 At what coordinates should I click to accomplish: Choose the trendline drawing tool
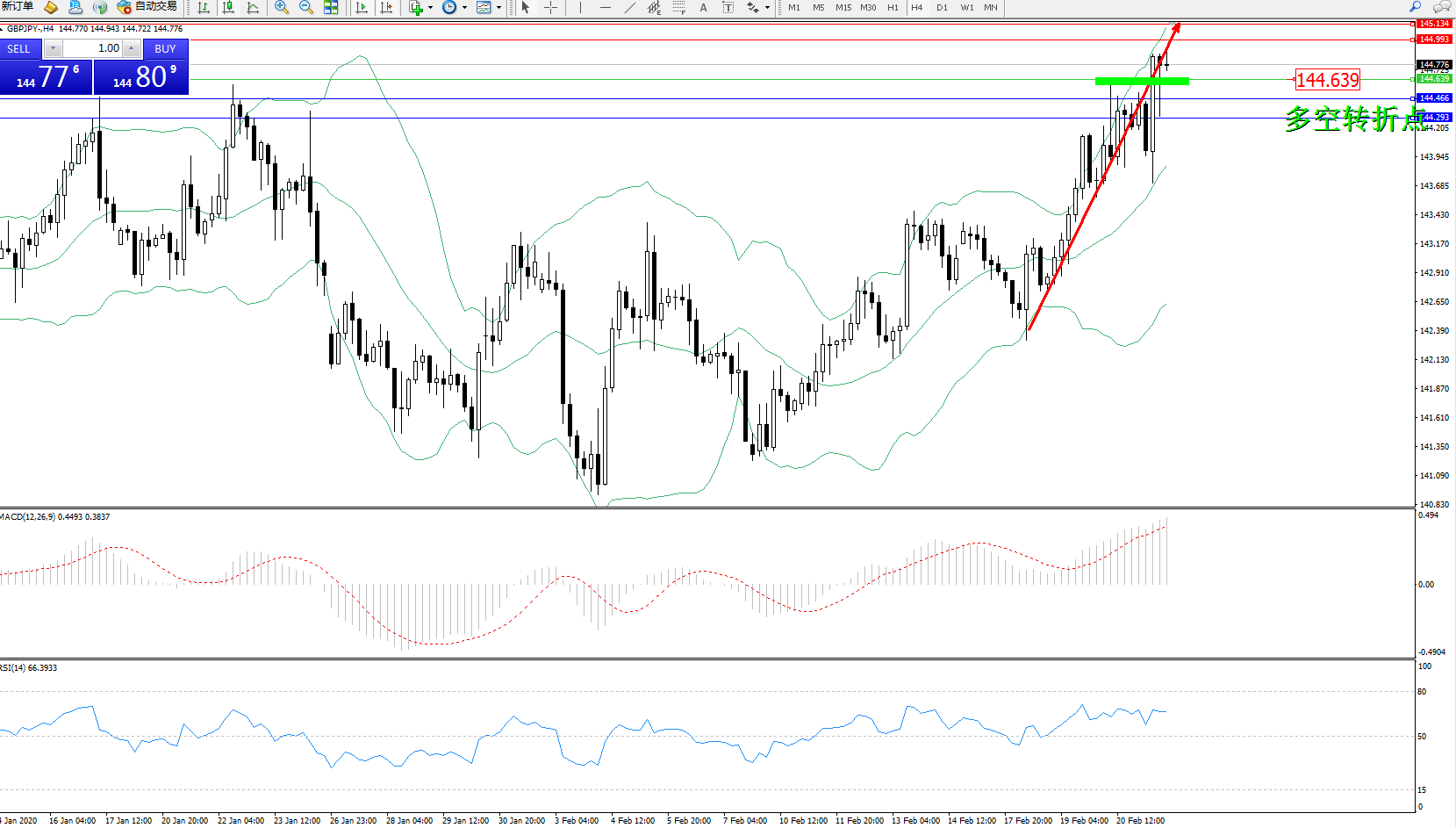pos(630,8)
